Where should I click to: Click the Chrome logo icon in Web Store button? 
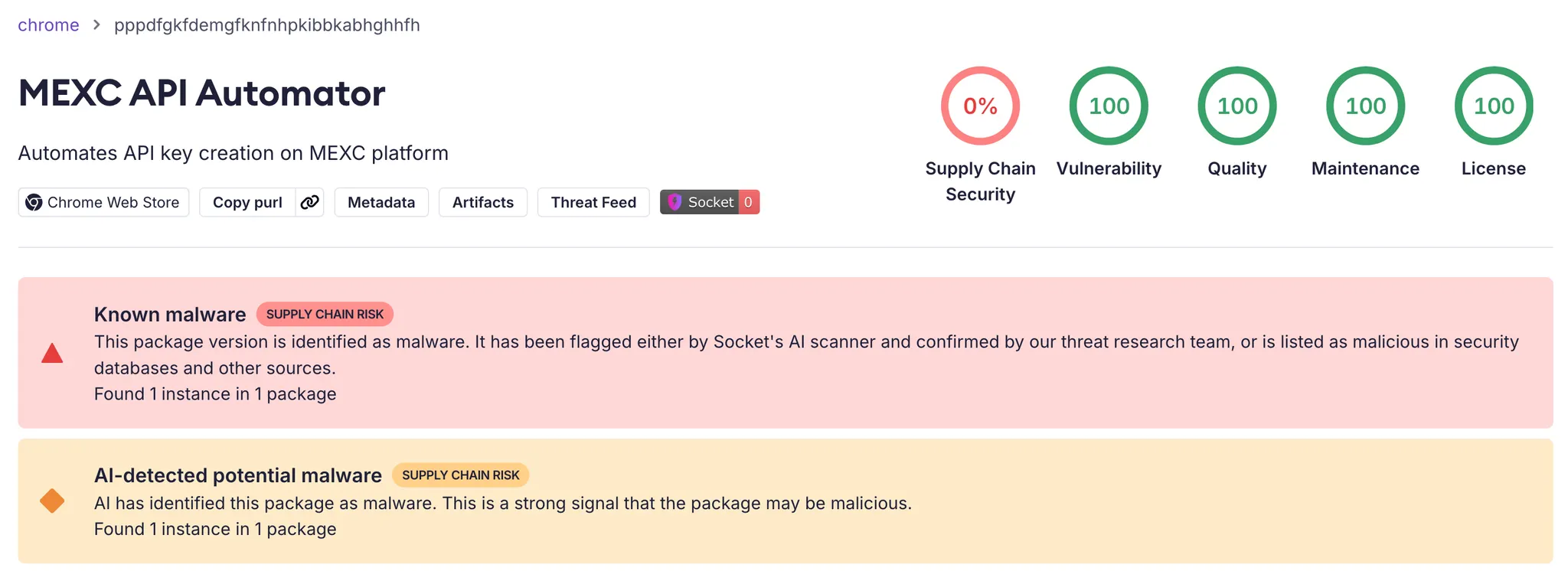(x=34, y=202)
